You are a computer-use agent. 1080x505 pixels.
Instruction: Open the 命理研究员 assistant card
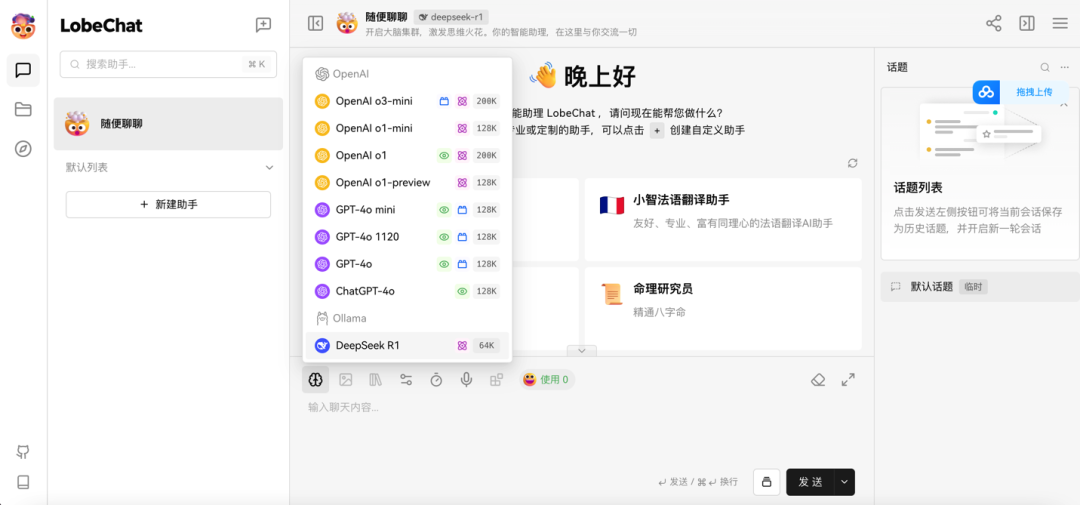coord(723,309)
